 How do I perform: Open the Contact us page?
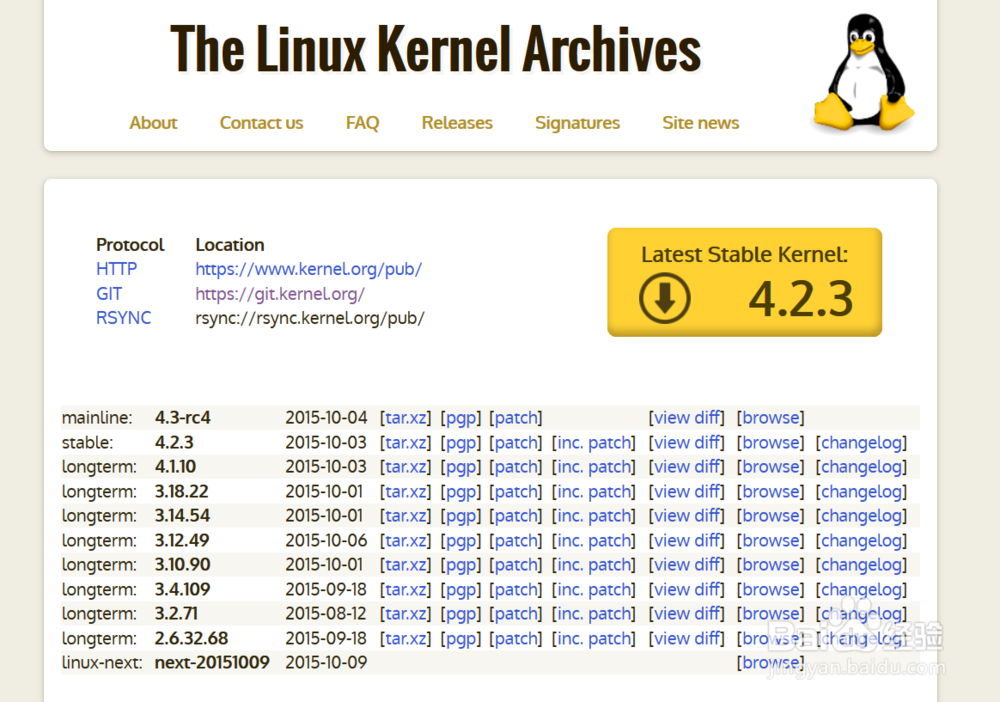[261, 122]
